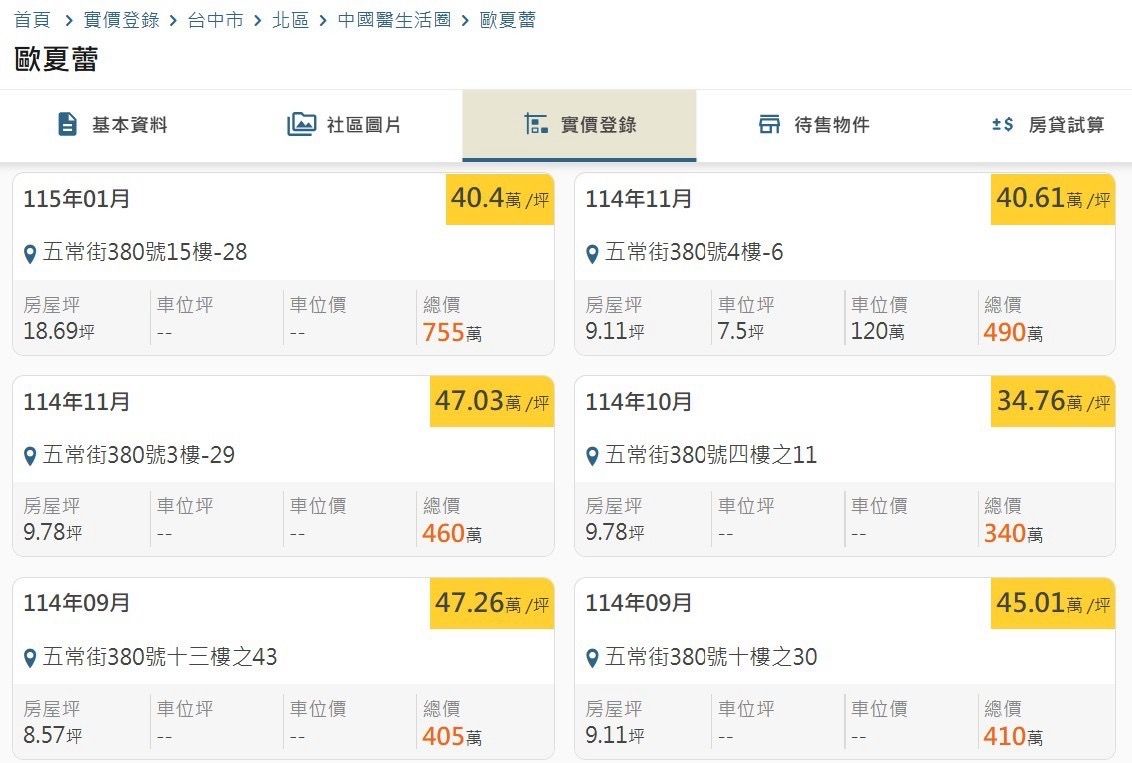Click map pin icon for 五常街380號四樓之11
This screenshot has width=1132, height=763.
coord(592,457)
